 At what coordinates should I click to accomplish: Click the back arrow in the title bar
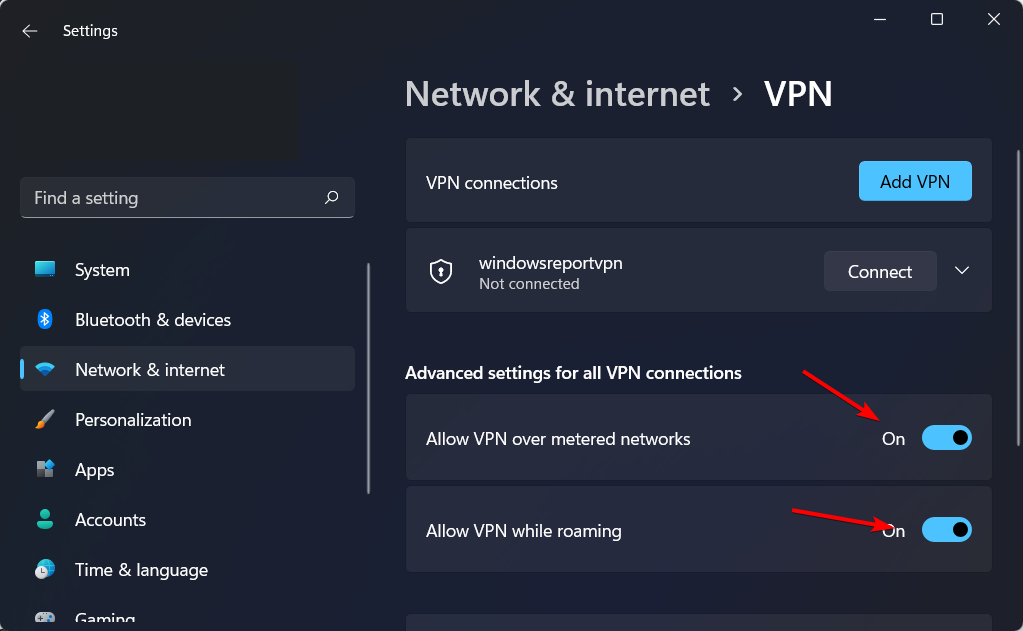[x=29, y=31]
